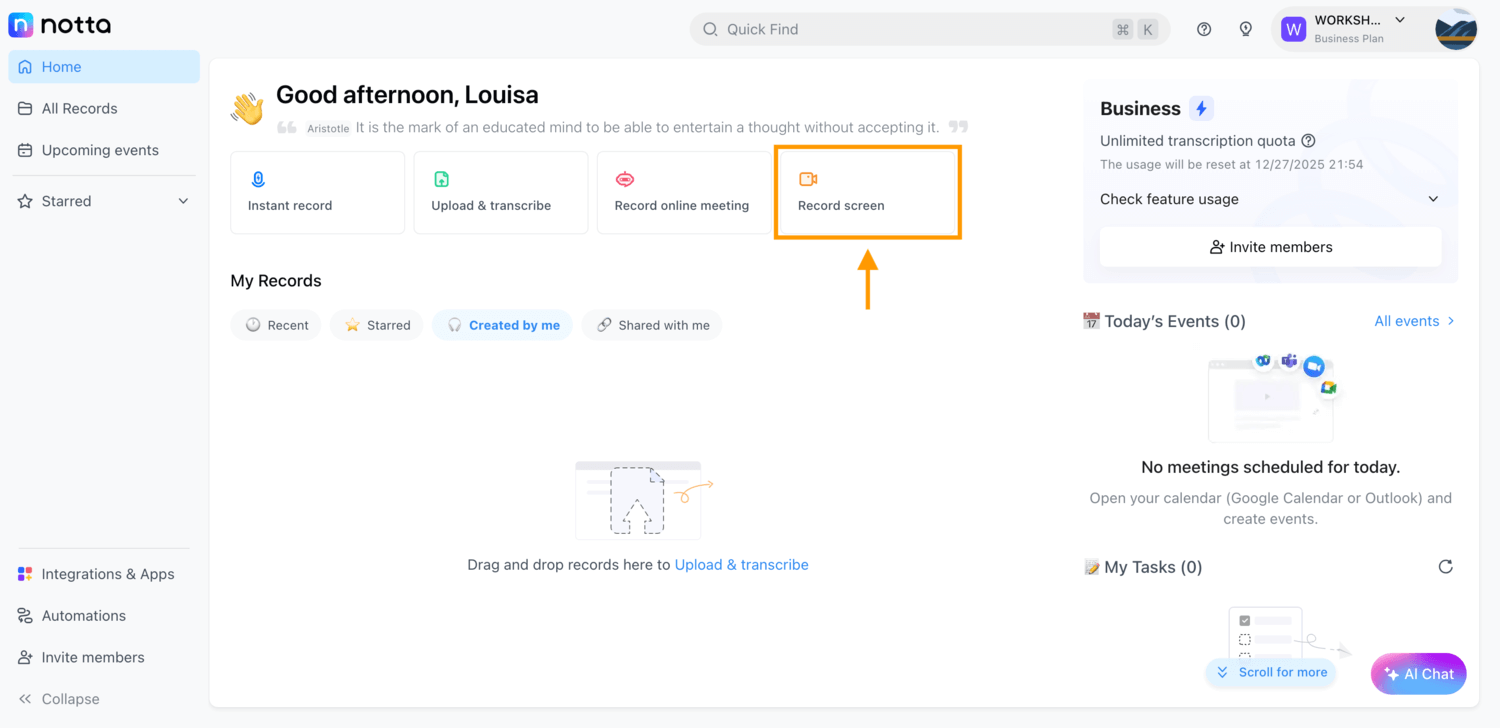
Task: Select the Recent records tab
Action: click(276, 325)
